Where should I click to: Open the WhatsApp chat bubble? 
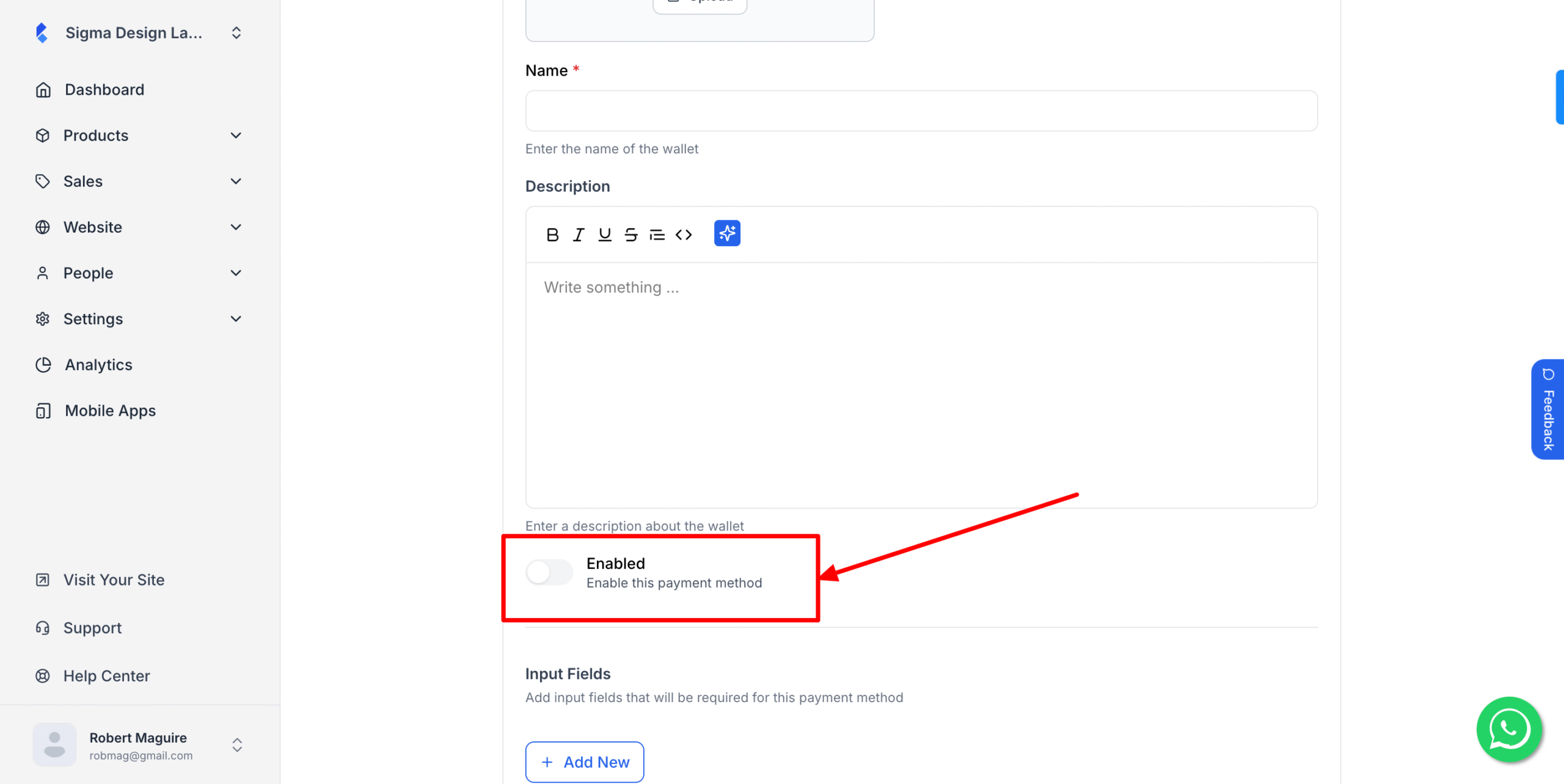tap(1508, 729)
